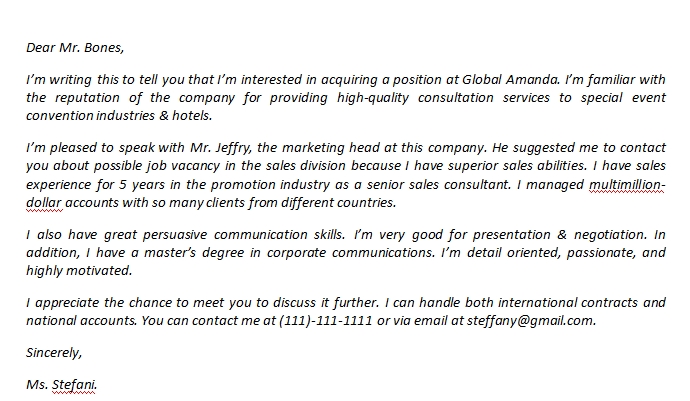Click the company name "Global Amanda"
Image resolution: width=690 pixels, height=401 pixels.
[510, 80]
